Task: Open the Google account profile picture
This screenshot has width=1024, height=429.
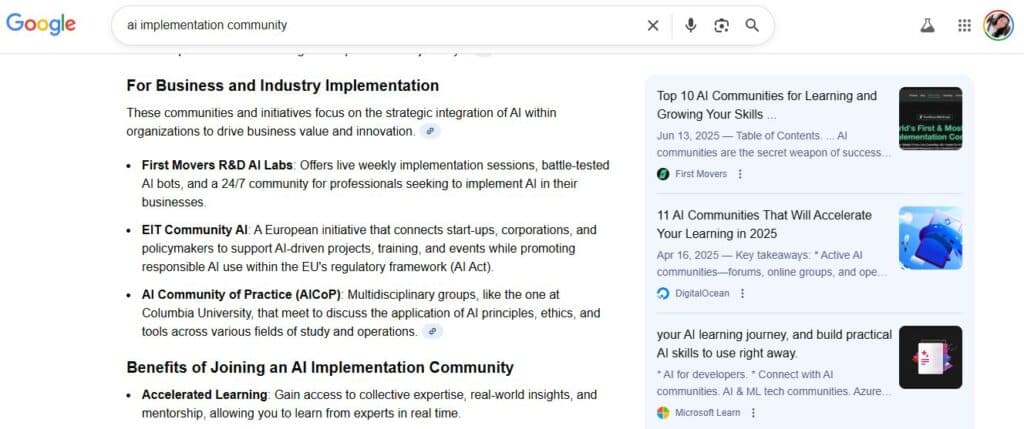Action: pyautogui.click(x=998, y=25)
